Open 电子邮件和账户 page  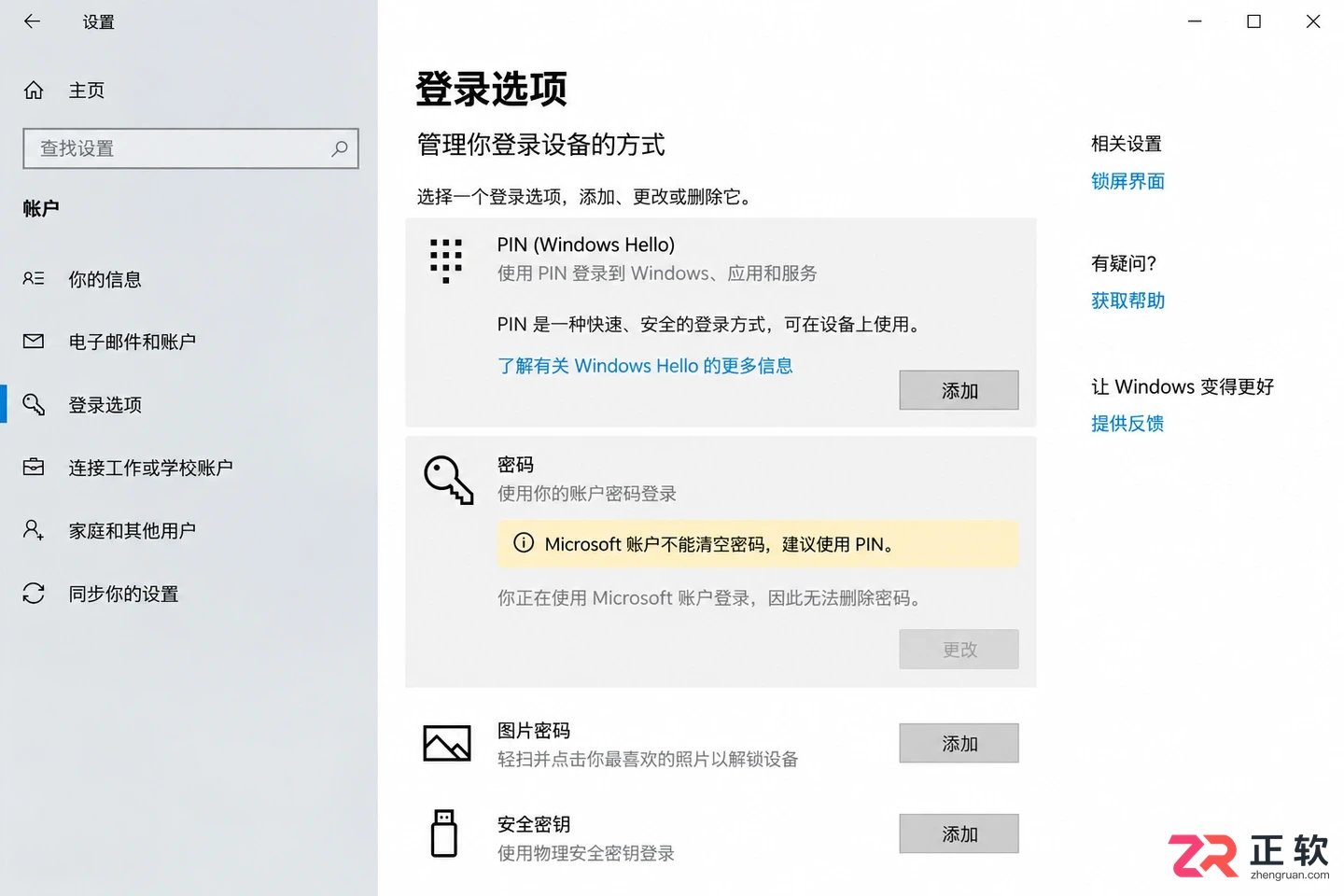189,342
